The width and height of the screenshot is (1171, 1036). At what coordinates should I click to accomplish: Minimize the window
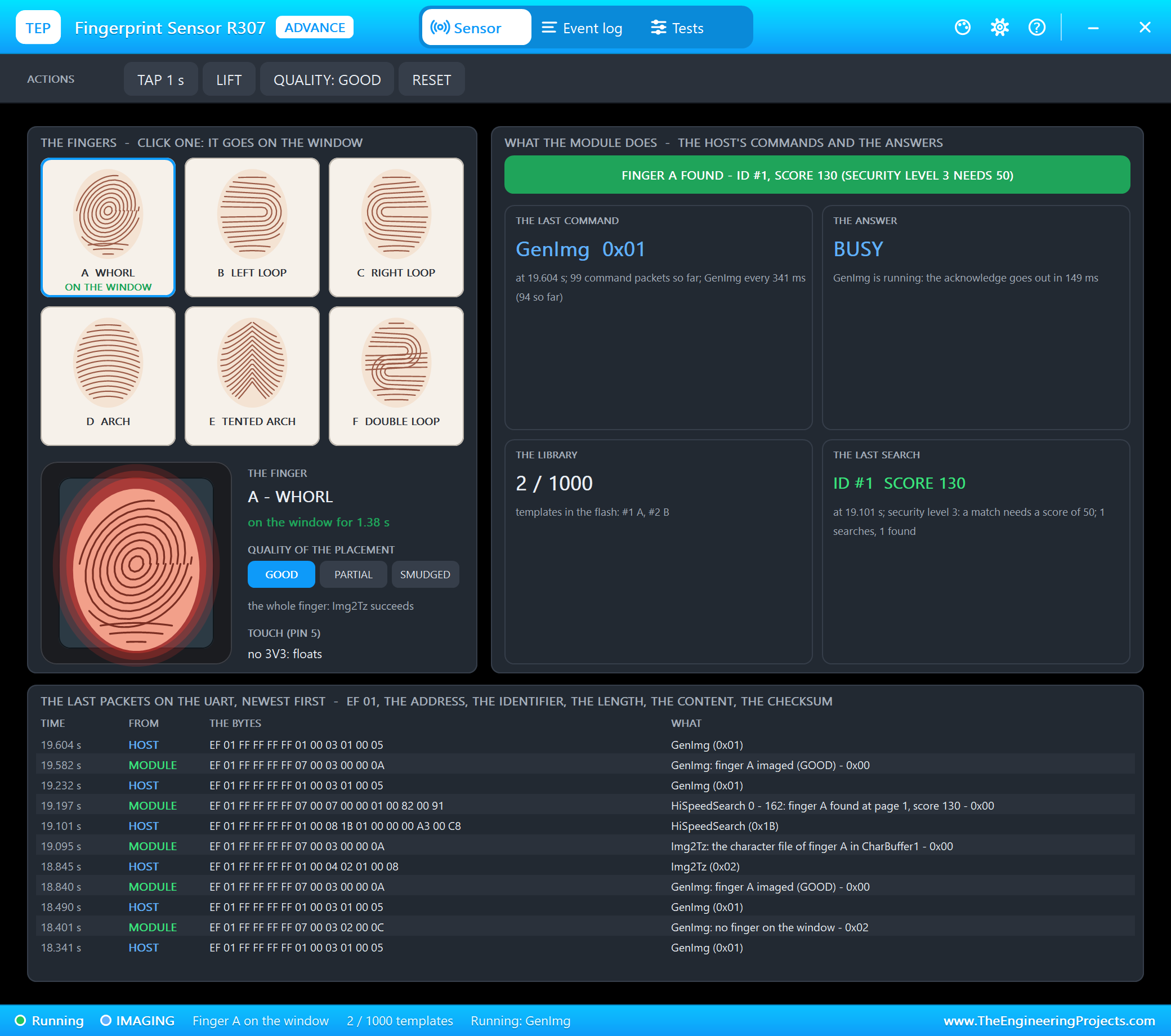(x=1093, y=28)
